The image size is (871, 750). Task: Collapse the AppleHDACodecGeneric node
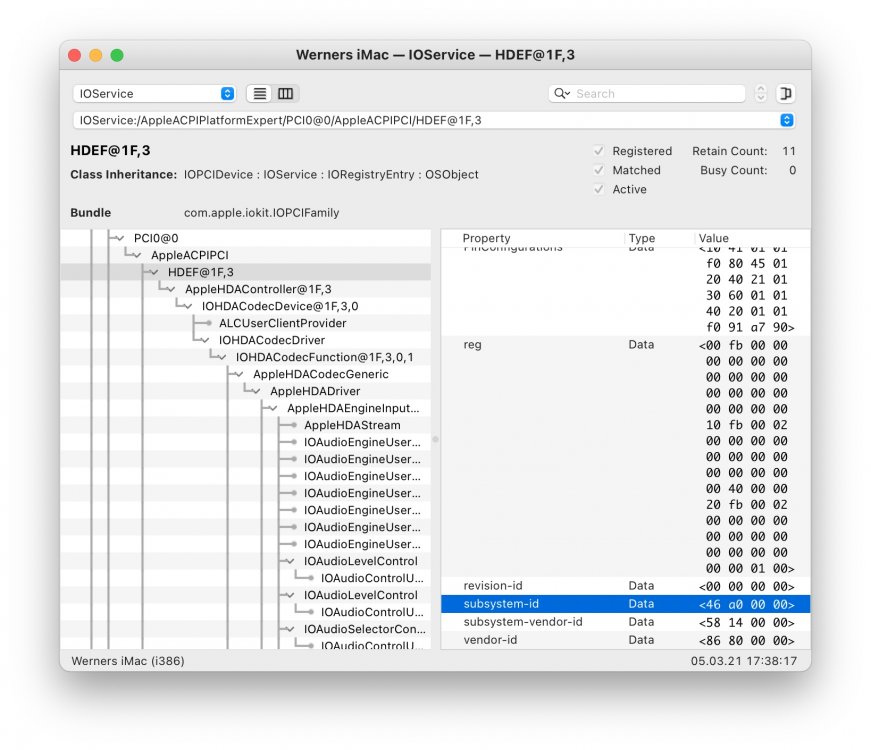[239, 374]
